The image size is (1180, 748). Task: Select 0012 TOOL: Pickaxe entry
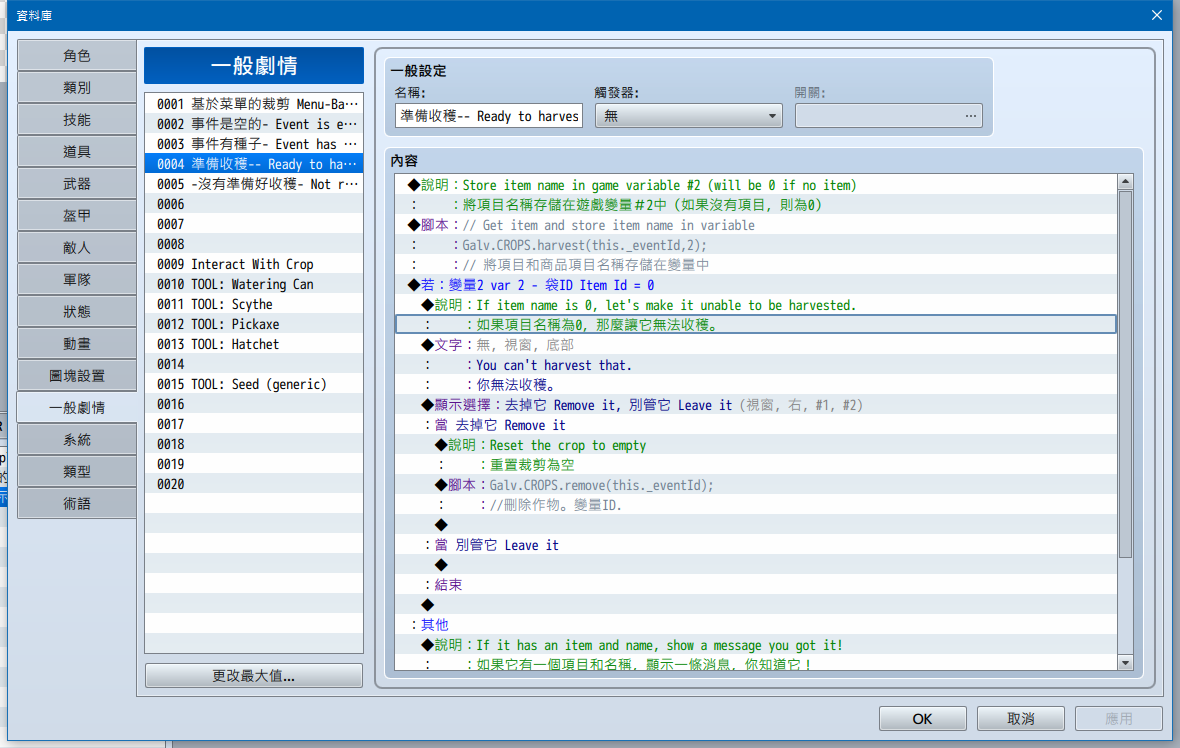coord(254,324)
